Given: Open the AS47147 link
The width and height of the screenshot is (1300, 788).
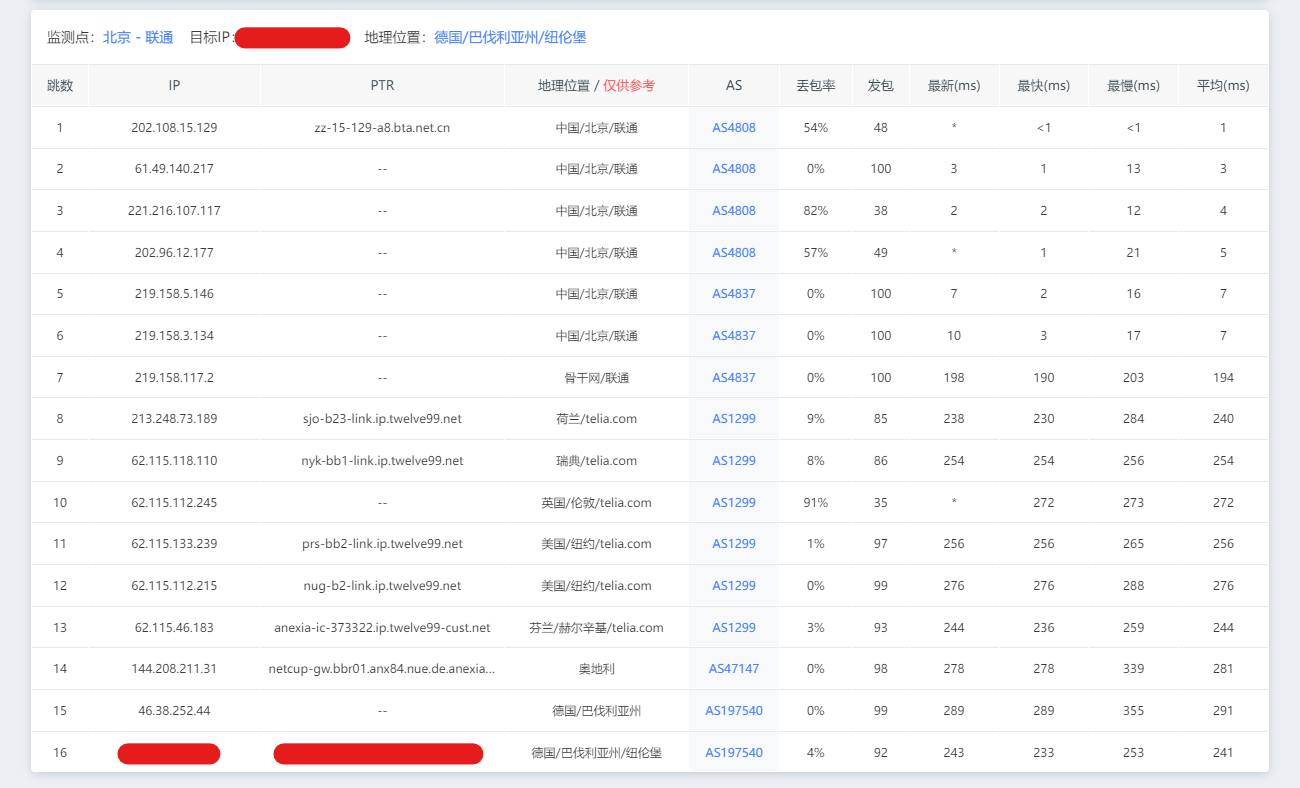Looking at the screenshot, I should pos(734,669).
